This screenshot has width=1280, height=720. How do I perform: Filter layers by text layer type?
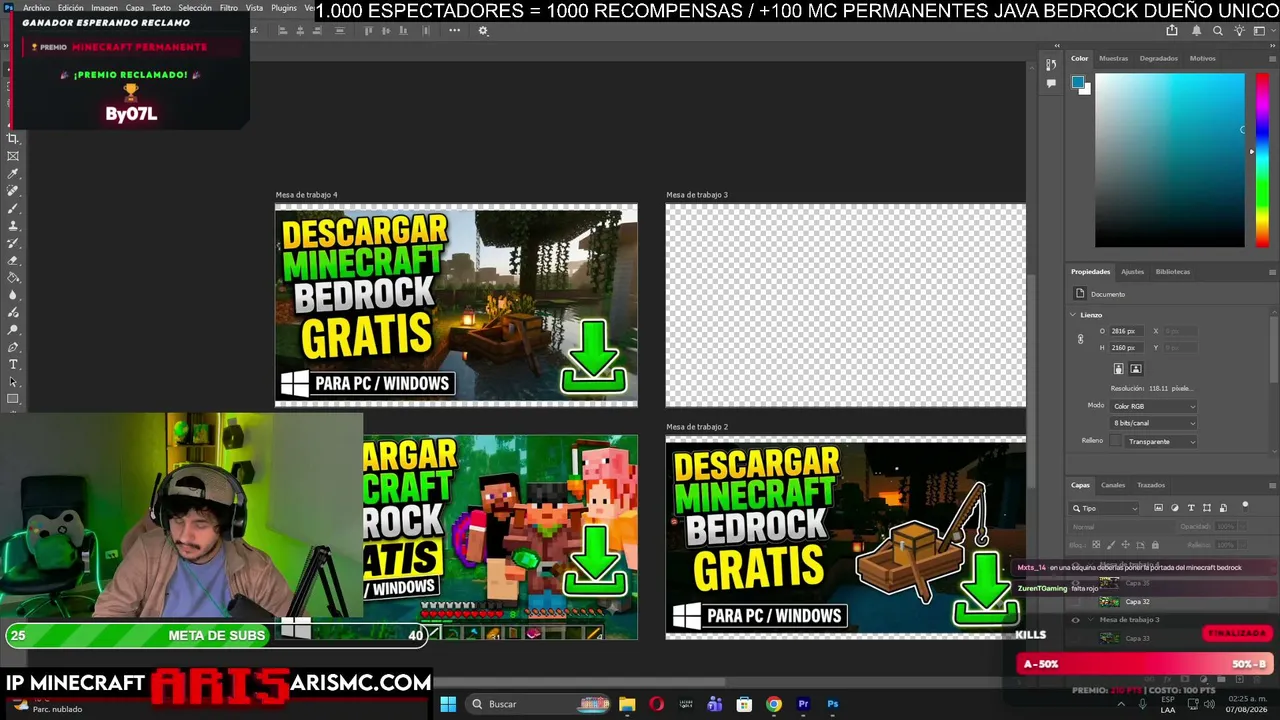click(x=1191, y=508)
